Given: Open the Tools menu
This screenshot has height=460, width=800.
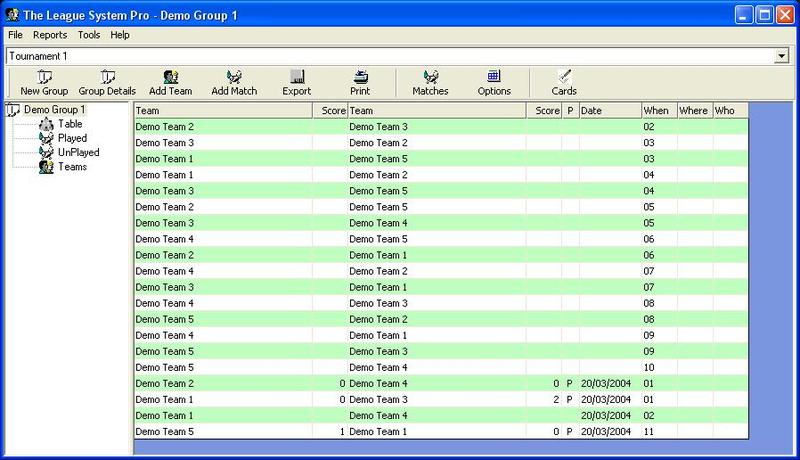Looking at the screenshot, I should [89, 35].
